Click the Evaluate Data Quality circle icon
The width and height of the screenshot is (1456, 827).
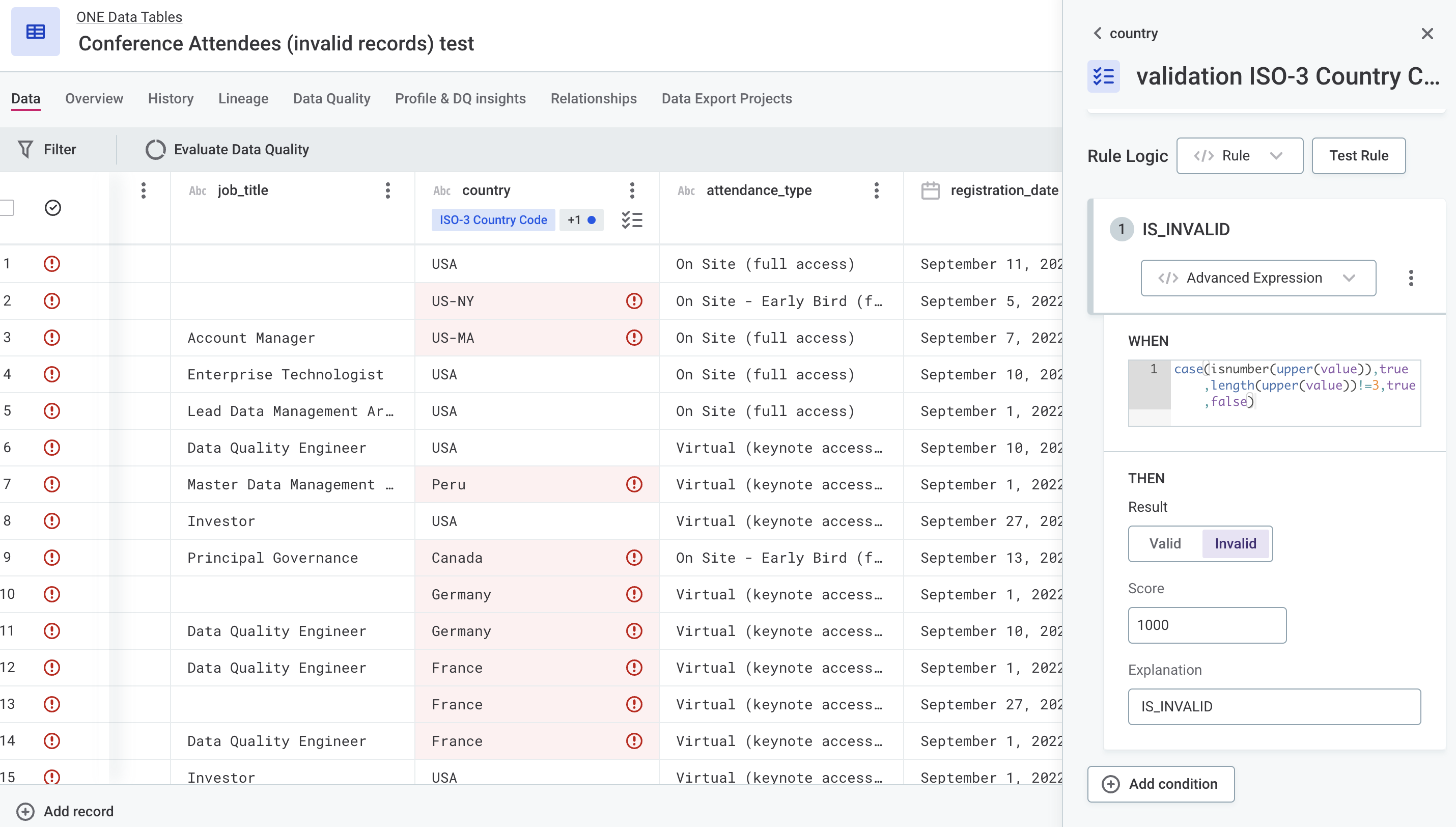pyautogui.click(x=155, y=149)
